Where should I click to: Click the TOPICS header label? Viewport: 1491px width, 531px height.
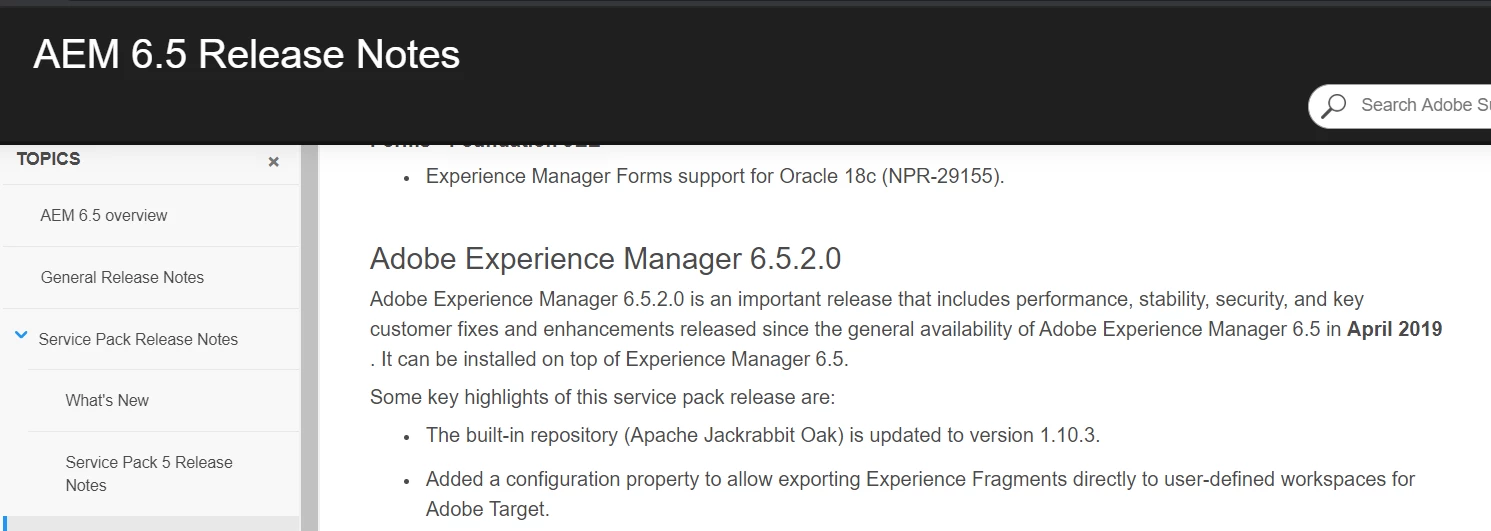(48, 159)
